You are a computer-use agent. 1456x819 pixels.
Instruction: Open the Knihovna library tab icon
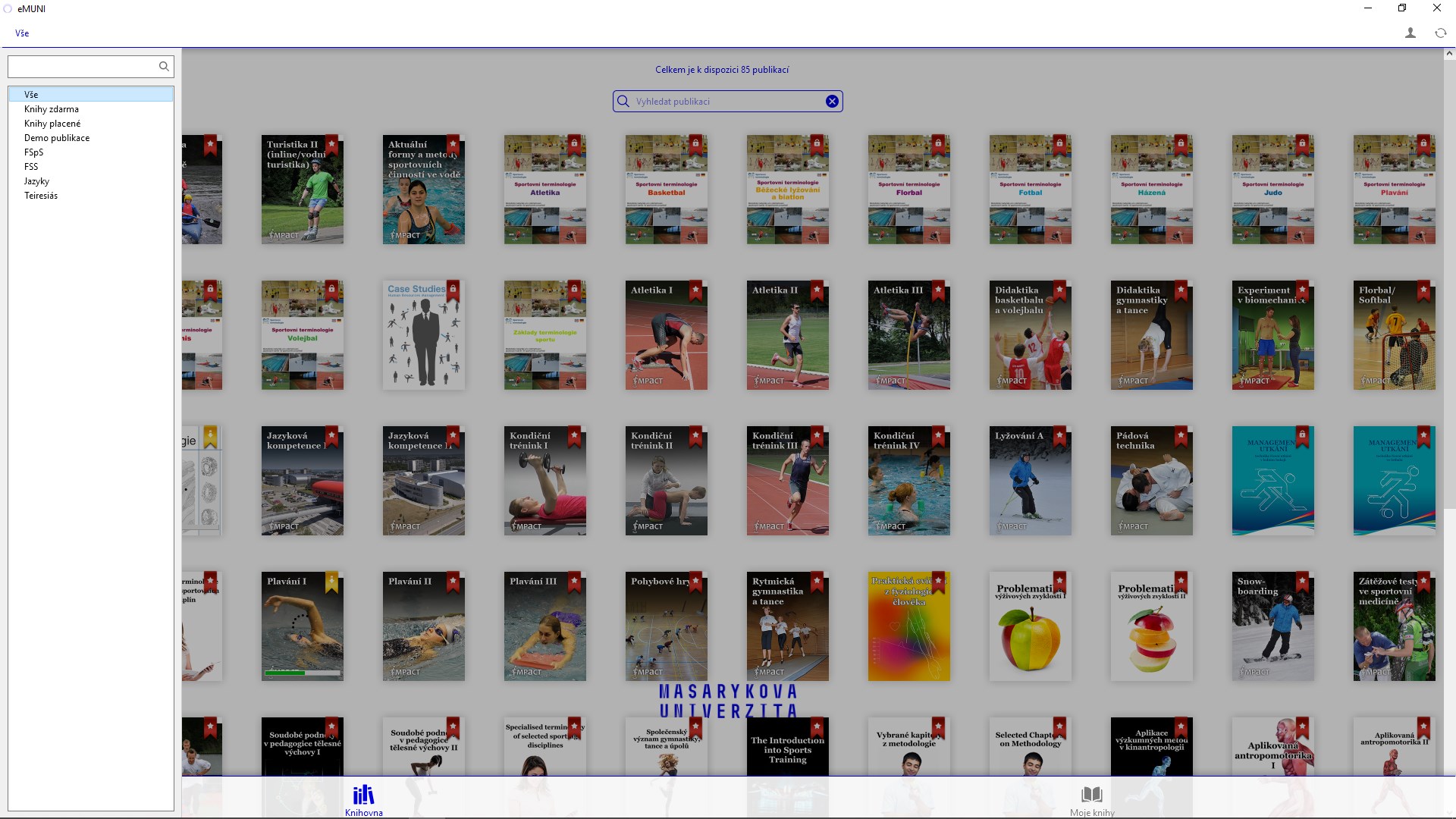(363, 795)
